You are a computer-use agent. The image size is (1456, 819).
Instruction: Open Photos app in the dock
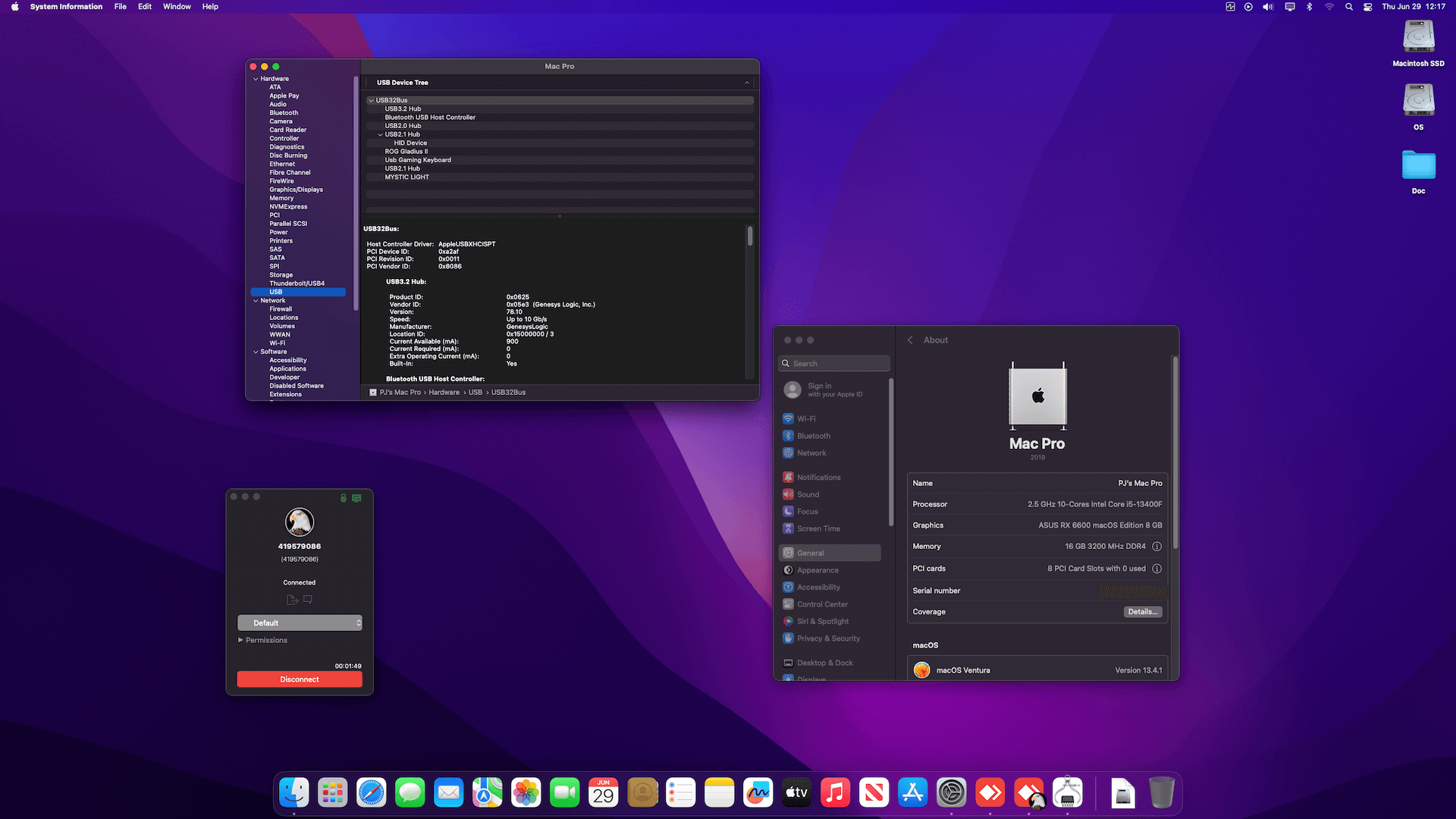tap(526, 793)
